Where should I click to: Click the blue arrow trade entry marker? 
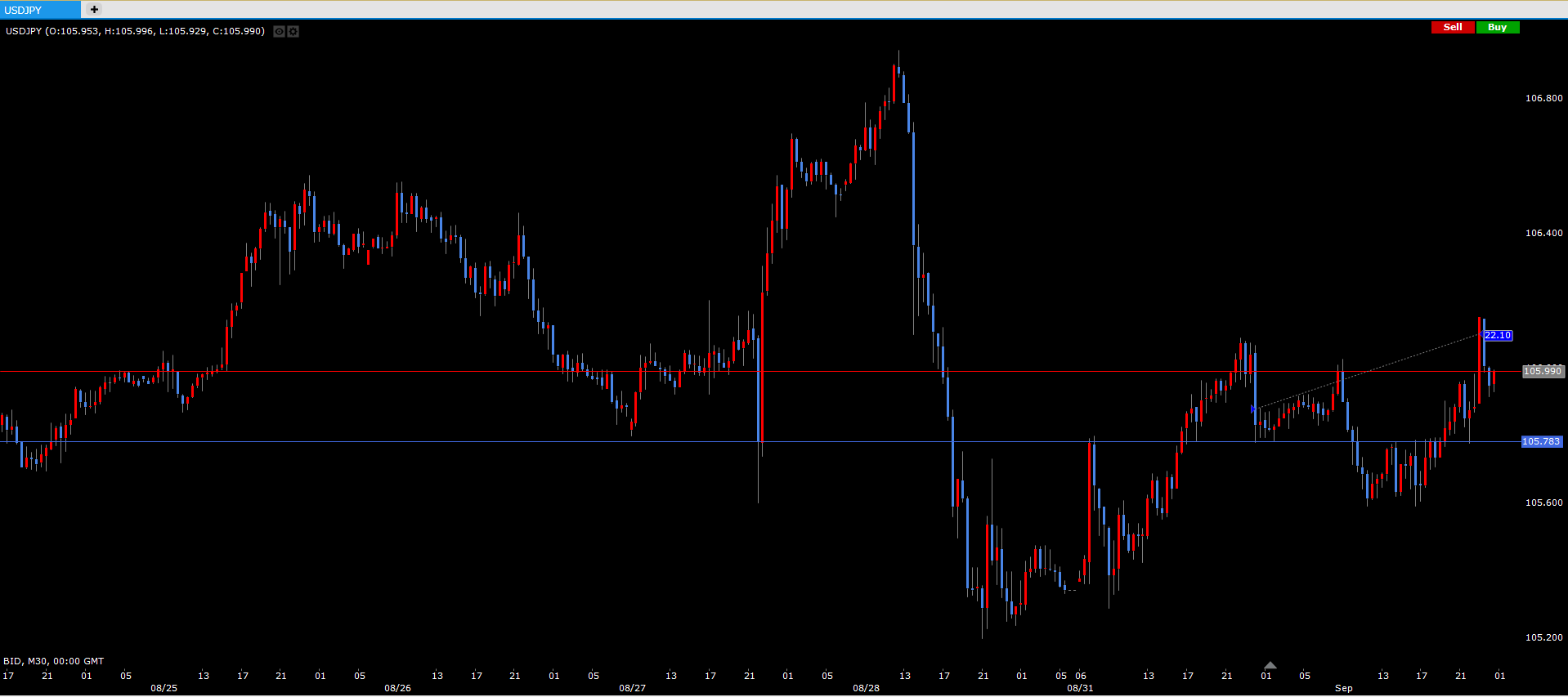tap(1254, 409)
